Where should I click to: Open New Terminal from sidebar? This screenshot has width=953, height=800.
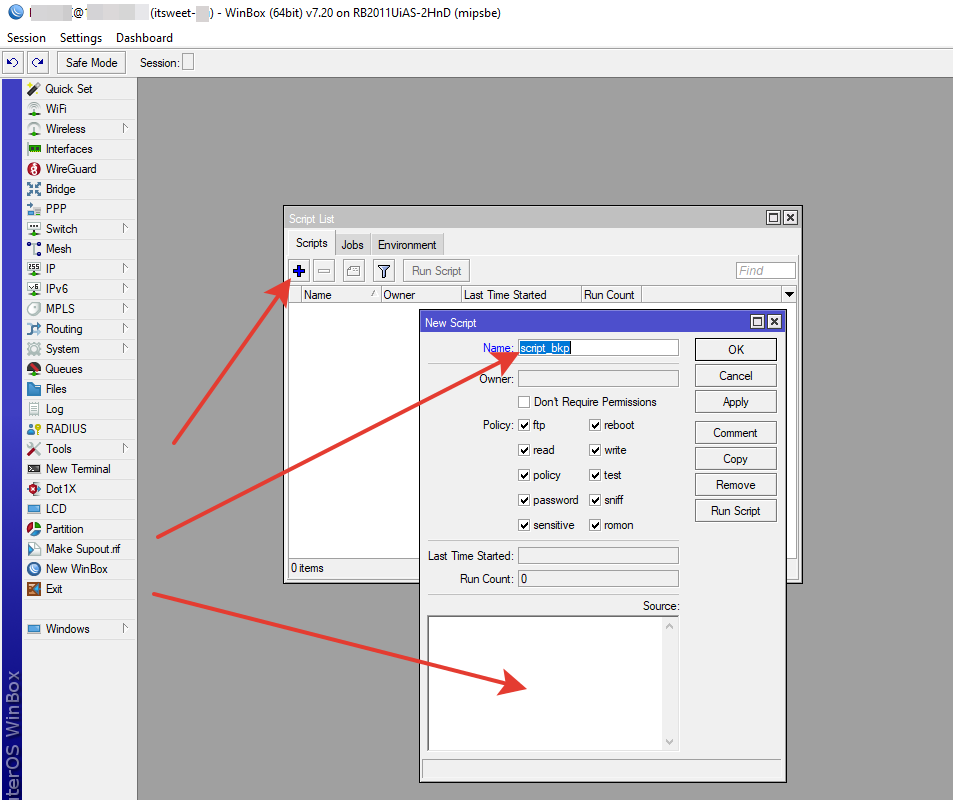(x=77, y=469)
